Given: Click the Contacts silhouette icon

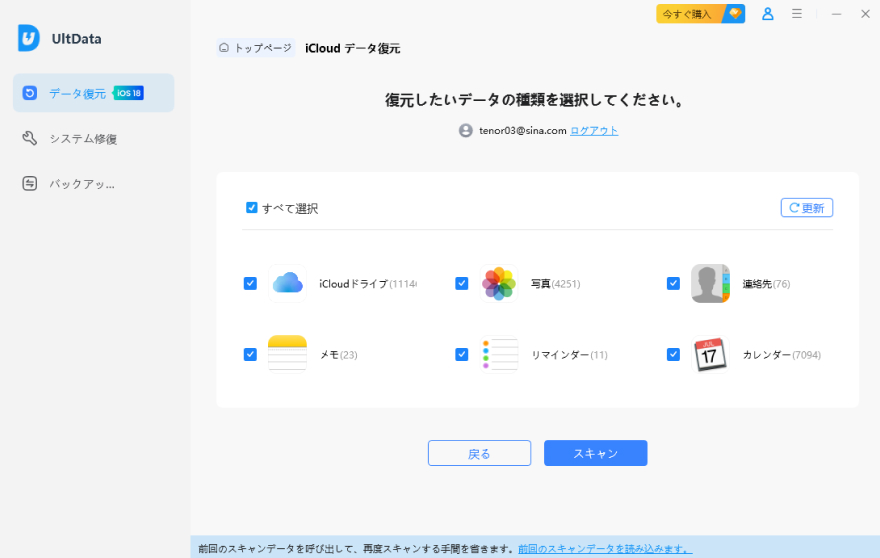Looking at the screenshot, I should [711, 283].
